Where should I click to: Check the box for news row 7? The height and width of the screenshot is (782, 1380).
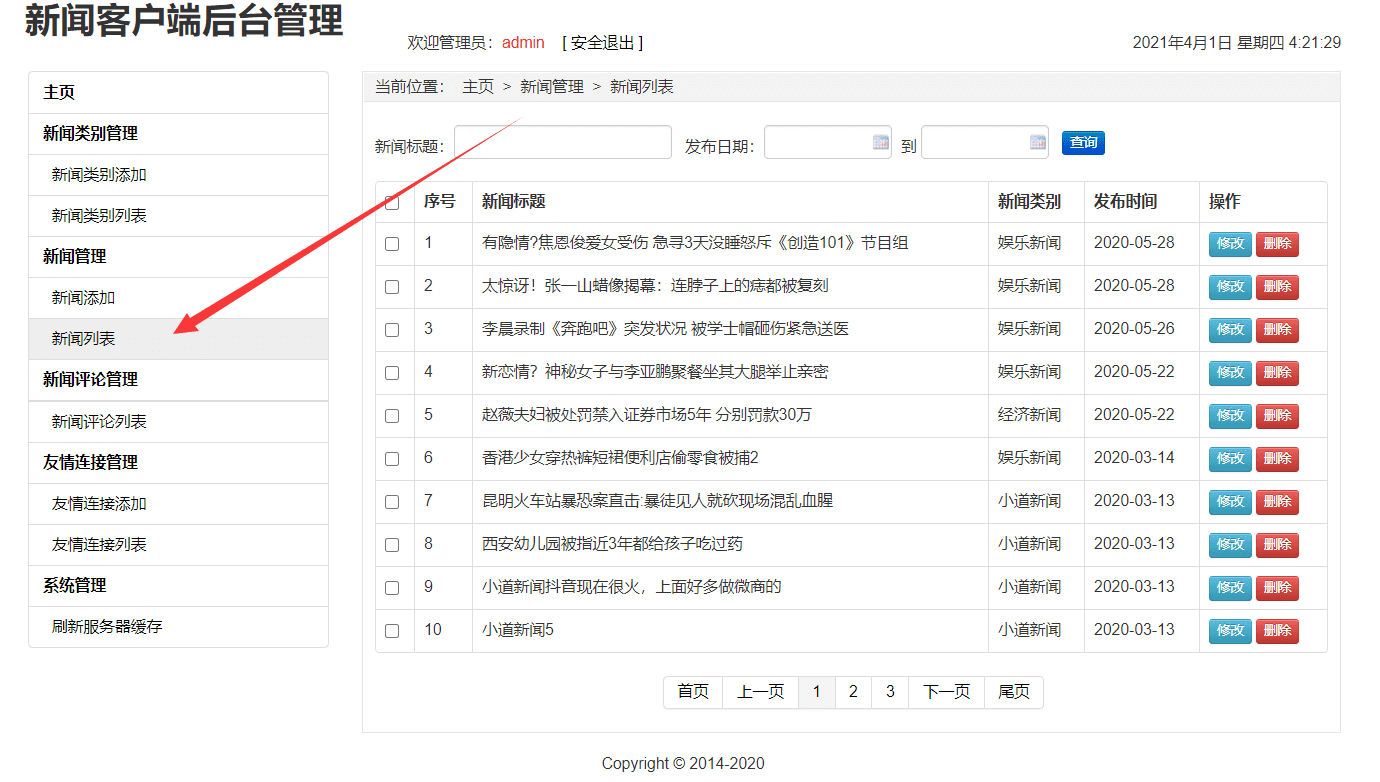pyautogui.click(x=392, y=502)
